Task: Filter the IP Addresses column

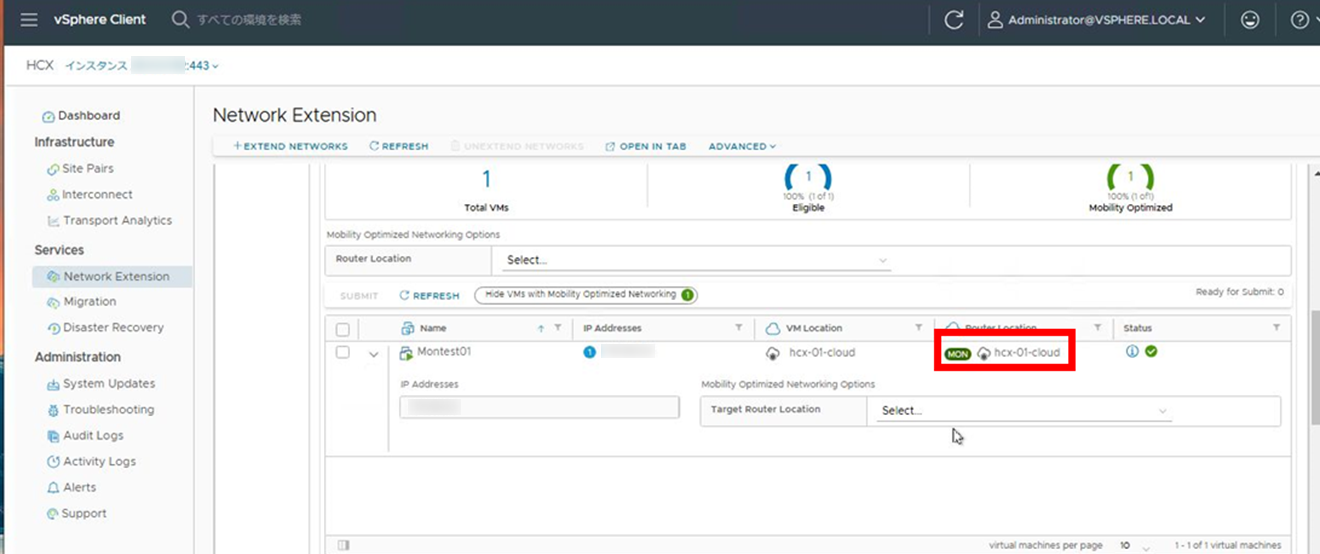Action: click(x=739, y=328)
